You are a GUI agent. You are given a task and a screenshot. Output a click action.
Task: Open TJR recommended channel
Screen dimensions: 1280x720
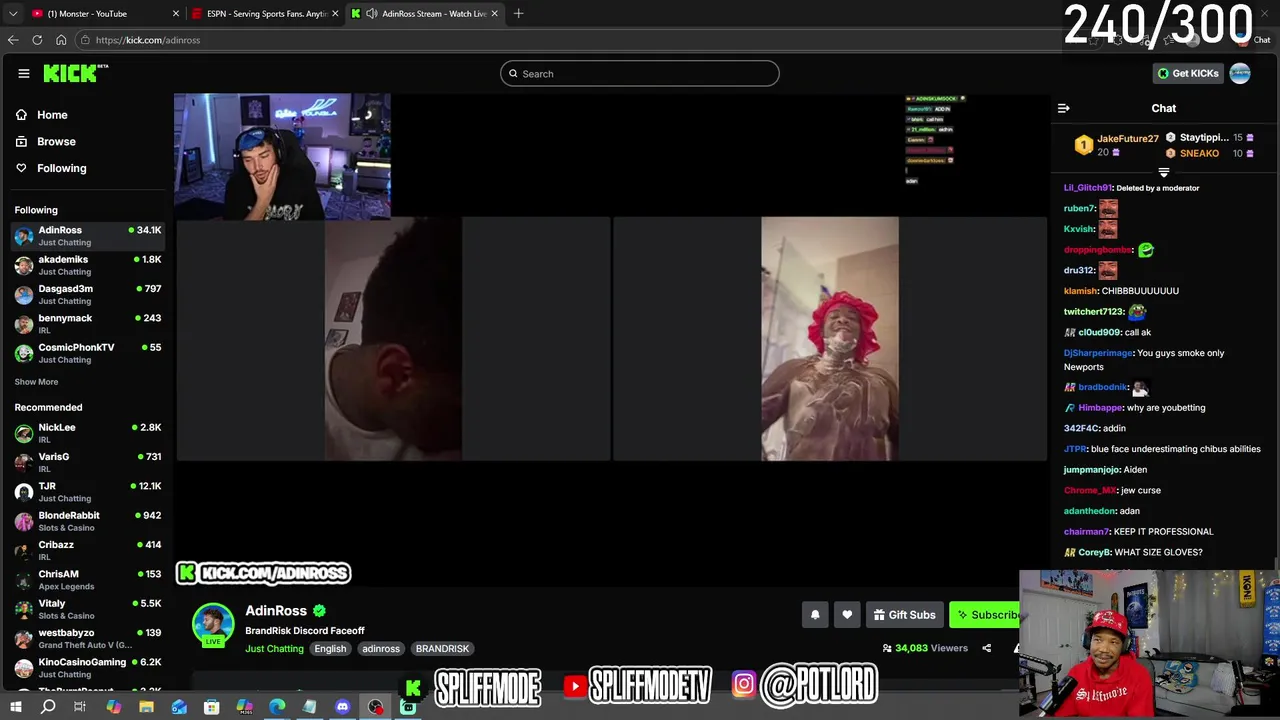tap(87, 491)
